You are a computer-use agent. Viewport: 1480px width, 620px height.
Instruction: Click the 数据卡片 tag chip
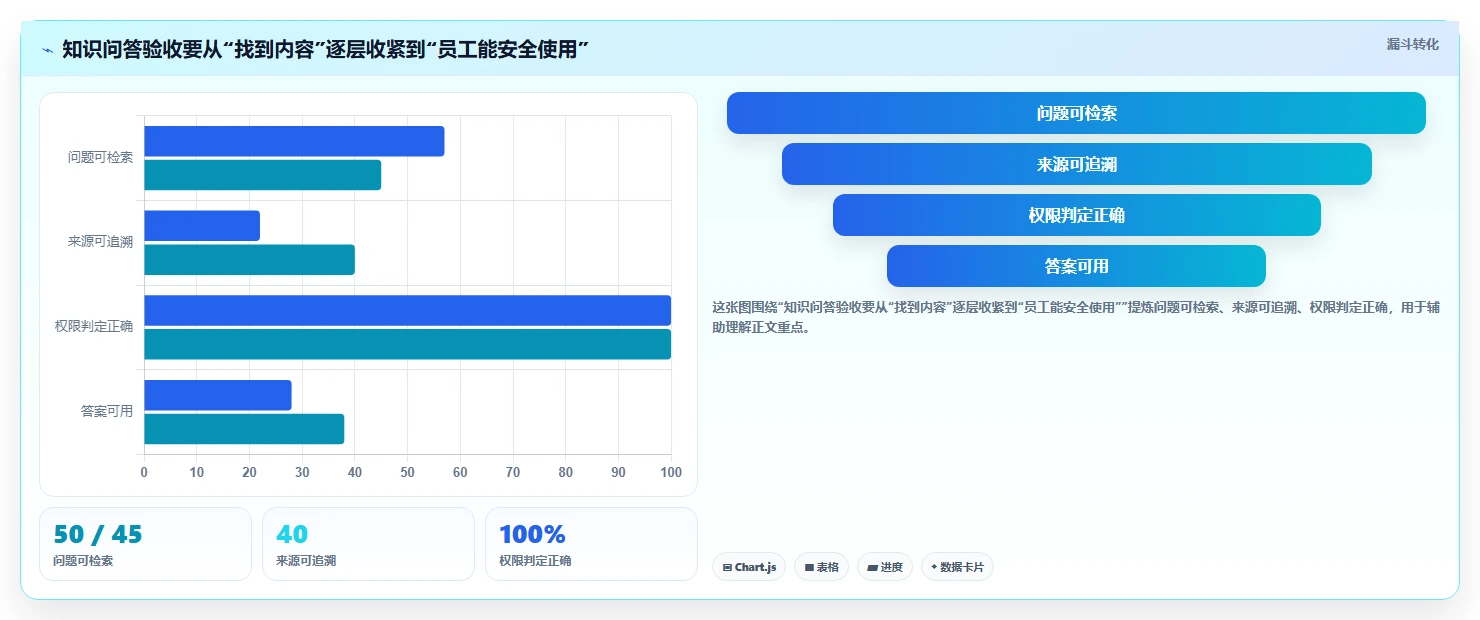[x=957, y=567]
